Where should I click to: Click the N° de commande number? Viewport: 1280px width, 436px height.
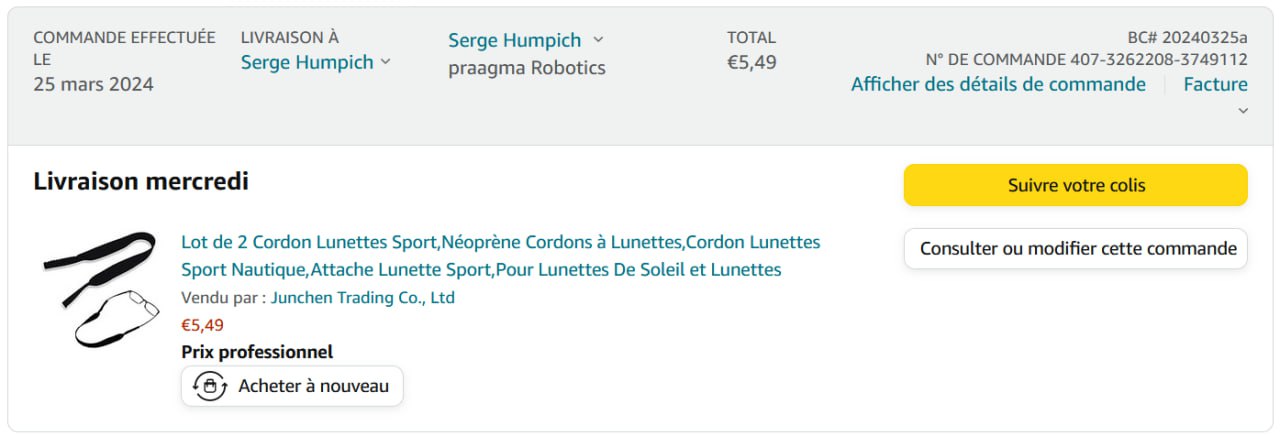[x=1159, y=59]
